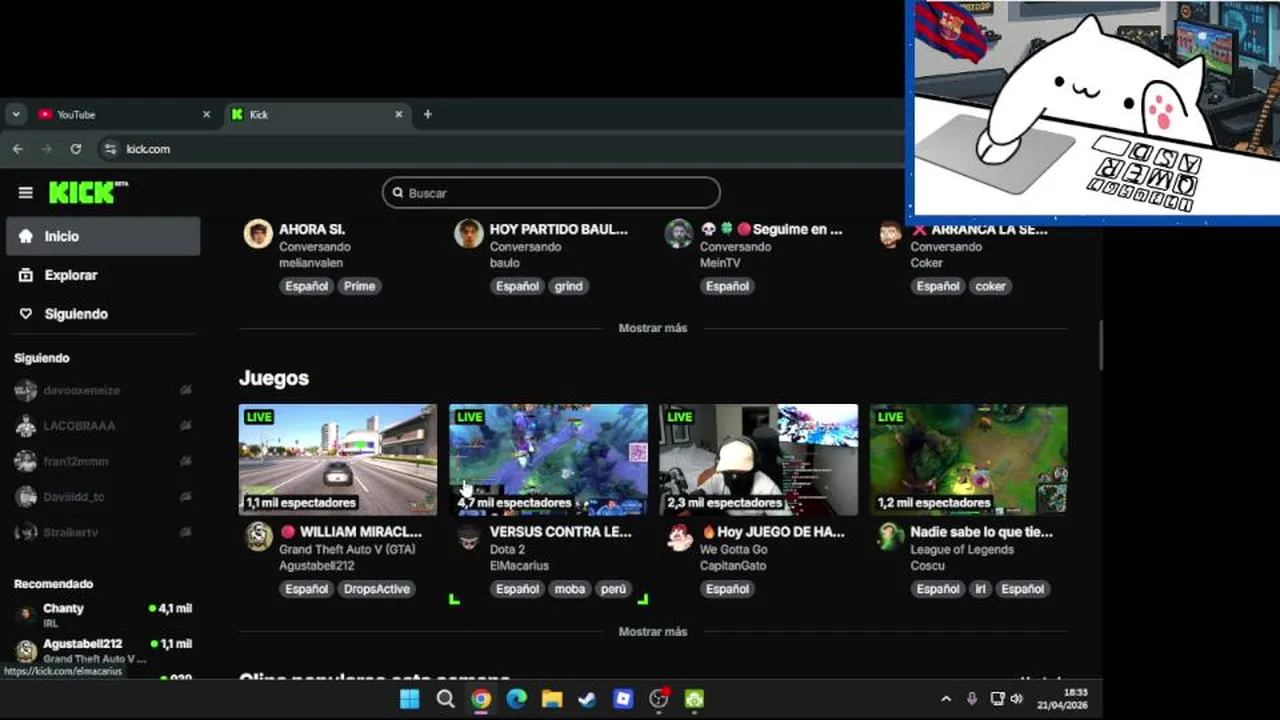Image resolution: width=1280 pixels, height=720 pixels.
Task: Click Coscu's avatar icon
Action: (890, 537)
